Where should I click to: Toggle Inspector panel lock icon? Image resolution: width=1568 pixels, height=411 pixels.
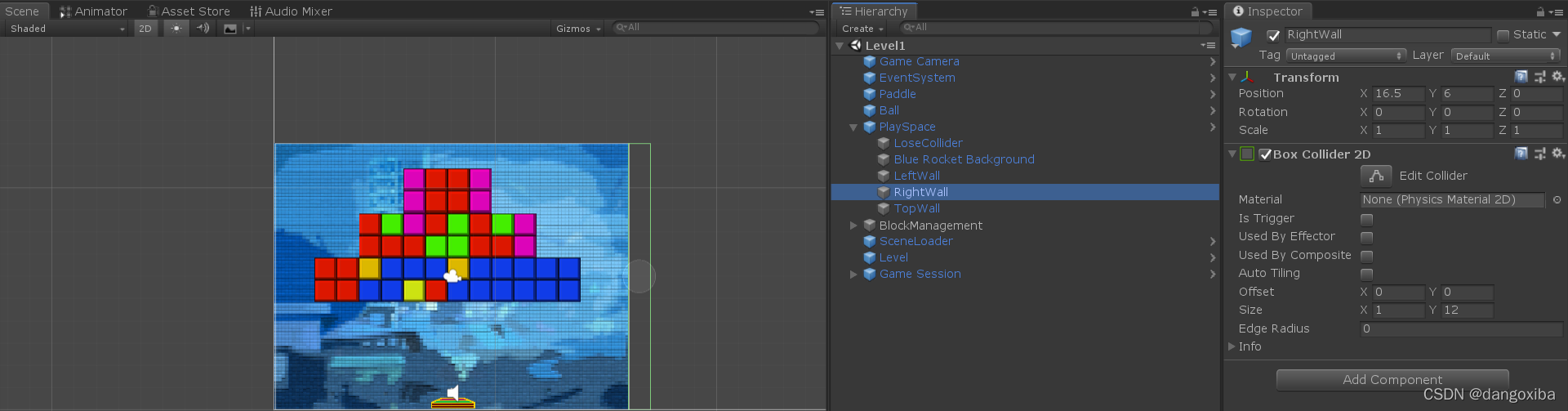[x=1540, y=11]
